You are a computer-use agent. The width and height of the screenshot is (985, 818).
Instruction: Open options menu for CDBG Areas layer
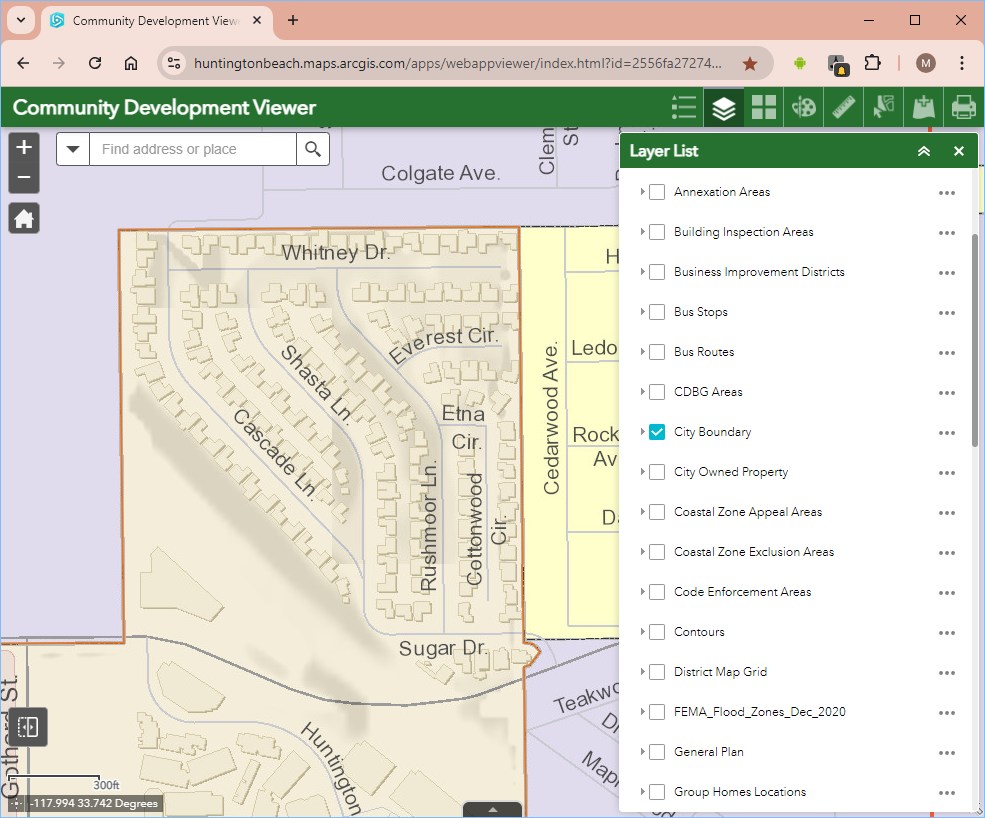(947, 393)
